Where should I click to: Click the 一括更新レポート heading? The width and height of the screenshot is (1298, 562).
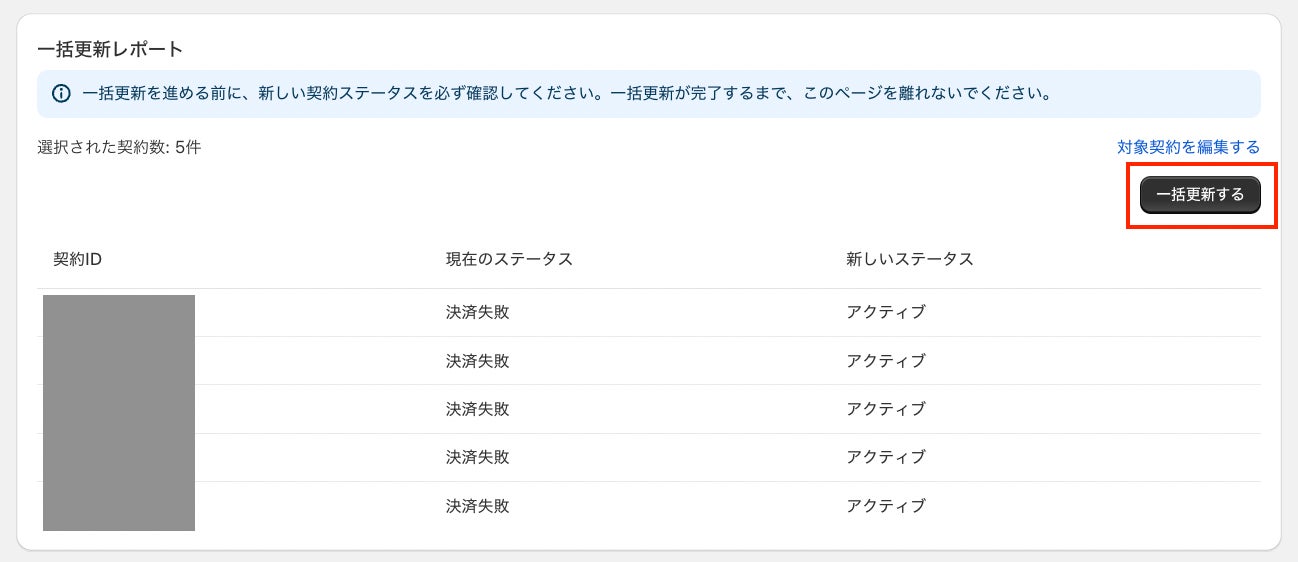[x=110, y=48]
